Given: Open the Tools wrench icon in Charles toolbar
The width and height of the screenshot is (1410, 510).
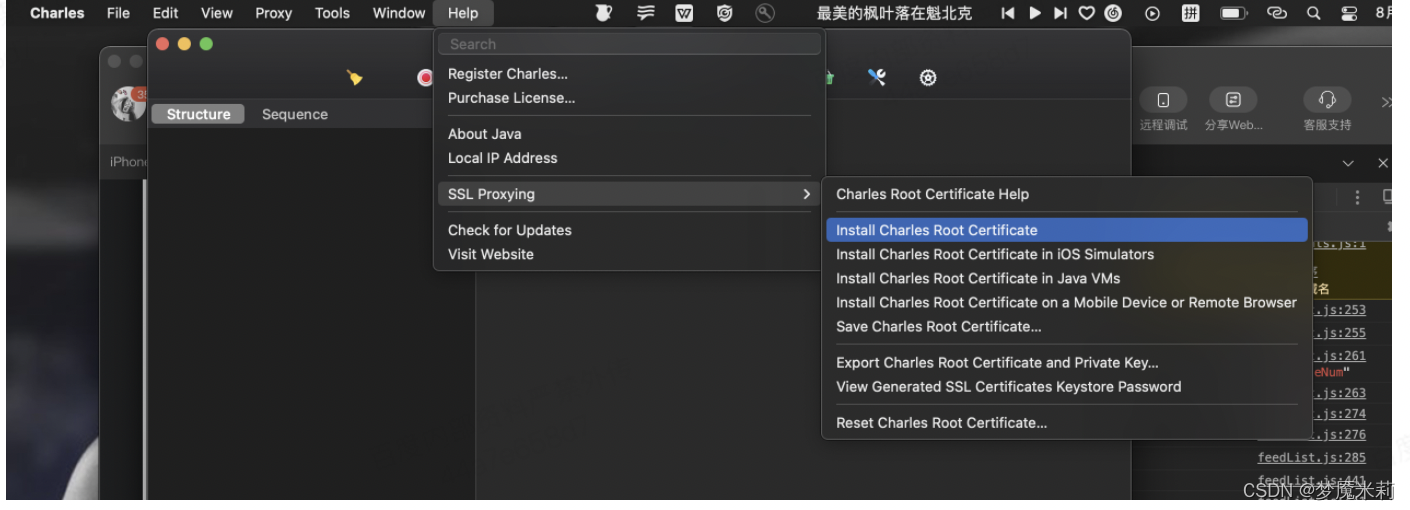Looking at the screenshot, I should click(x=877, y=77).
